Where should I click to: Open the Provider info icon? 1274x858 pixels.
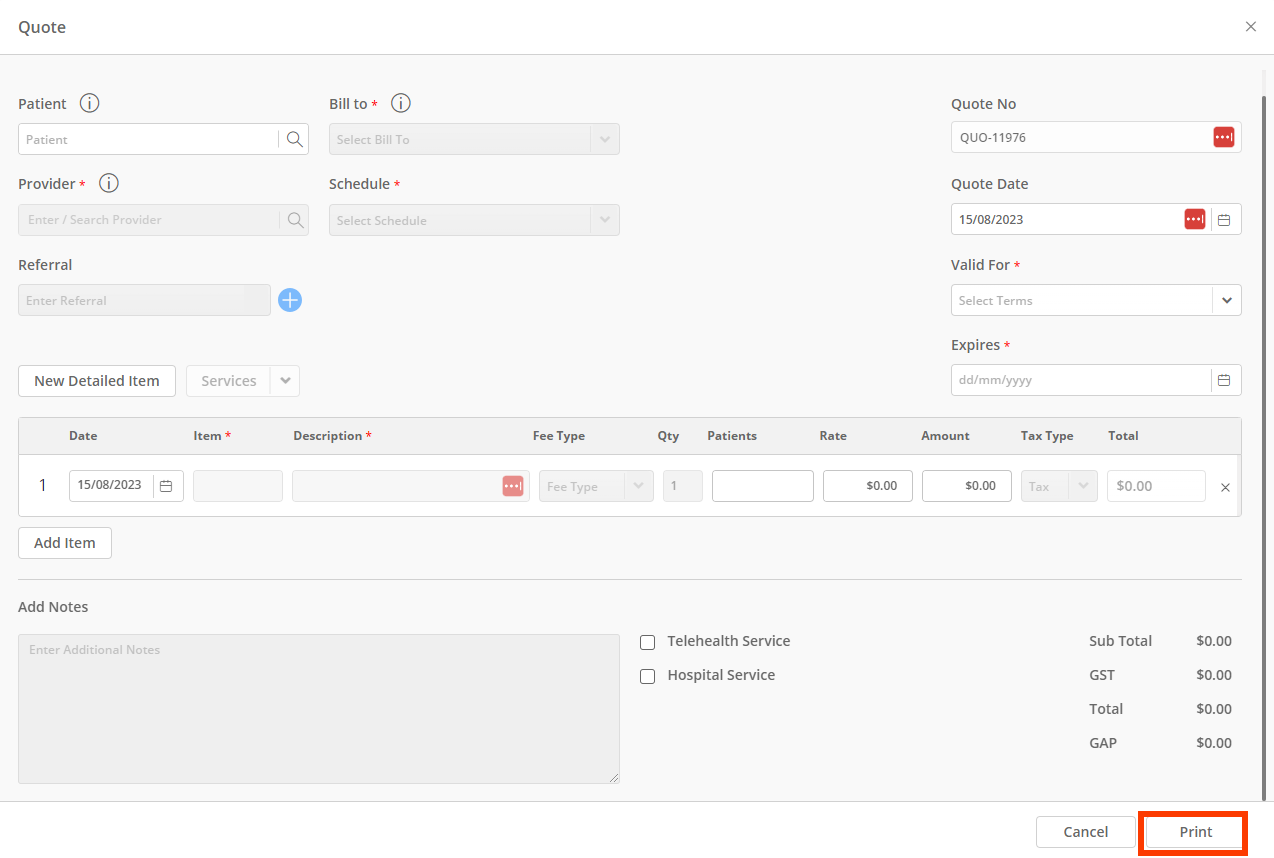point(109,183)
